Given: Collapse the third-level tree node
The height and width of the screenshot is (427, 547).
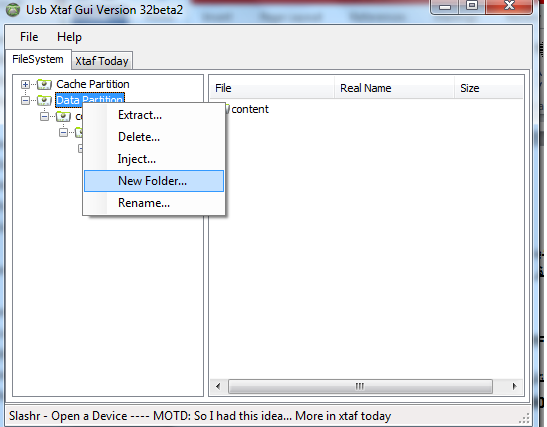Looking at the screenshot, I should (x=63, y=133).
